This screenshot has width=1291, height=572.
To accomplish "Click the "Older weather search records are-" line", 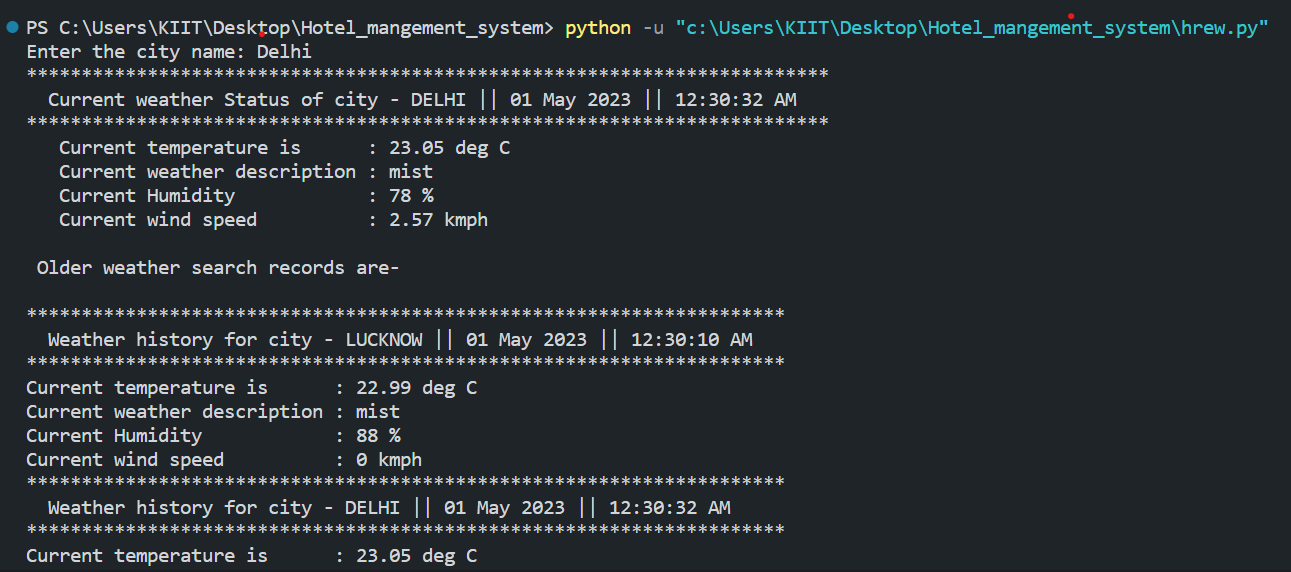I will click(217, 268).
